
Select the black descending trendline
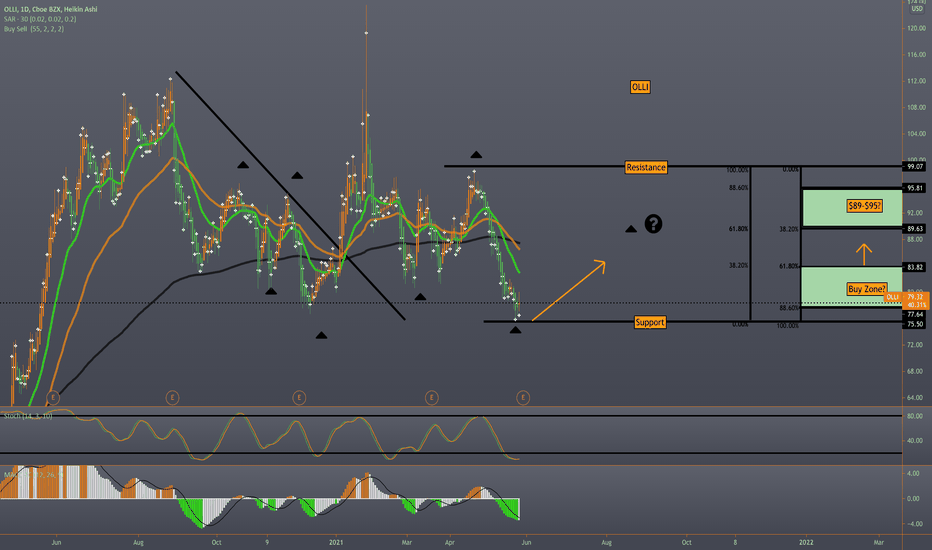[290, 196]
